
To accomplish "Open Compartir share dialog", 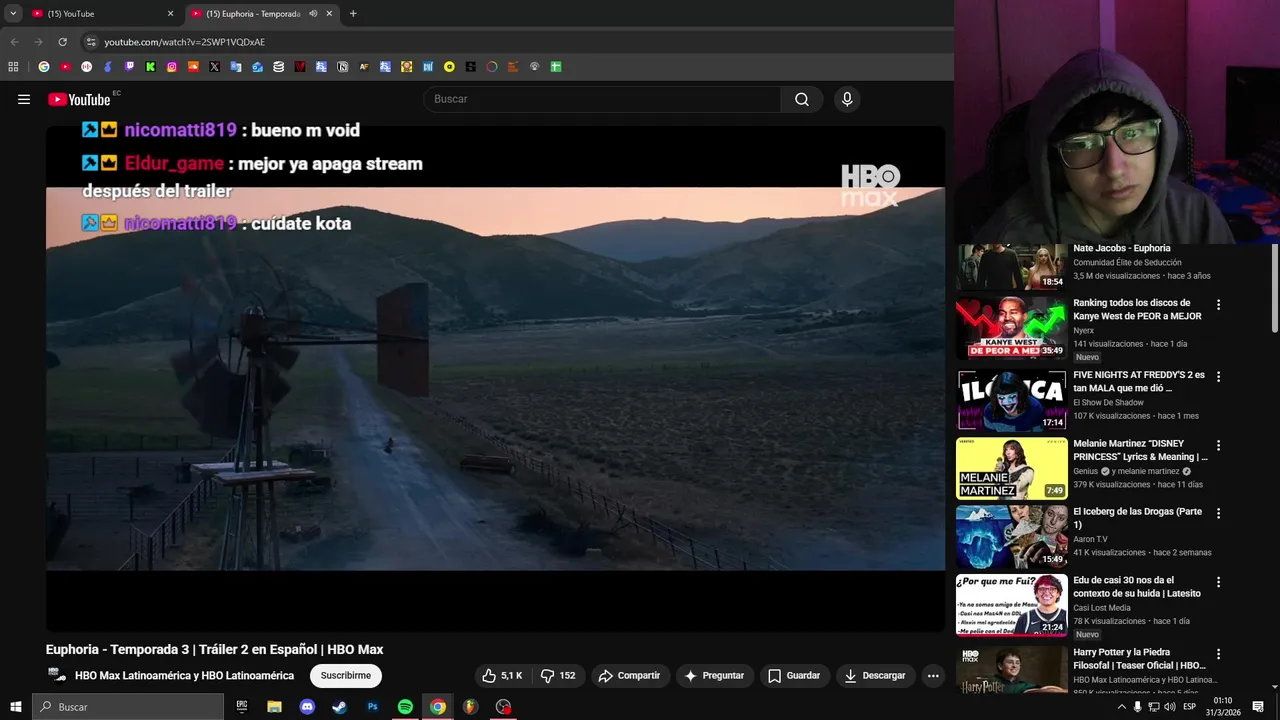I will (629, 676).
